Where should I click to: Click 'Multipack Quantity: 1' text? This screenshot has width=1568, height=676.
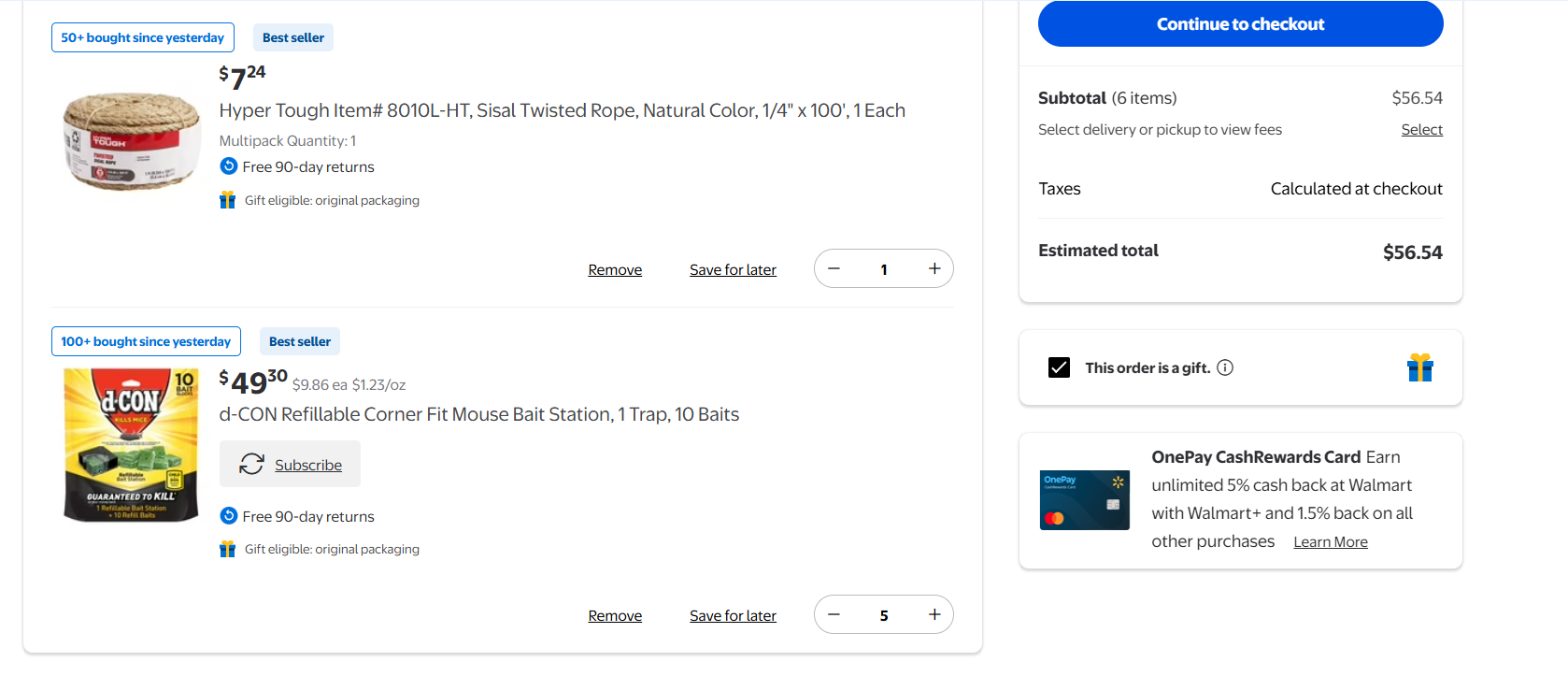click(288, 141)
